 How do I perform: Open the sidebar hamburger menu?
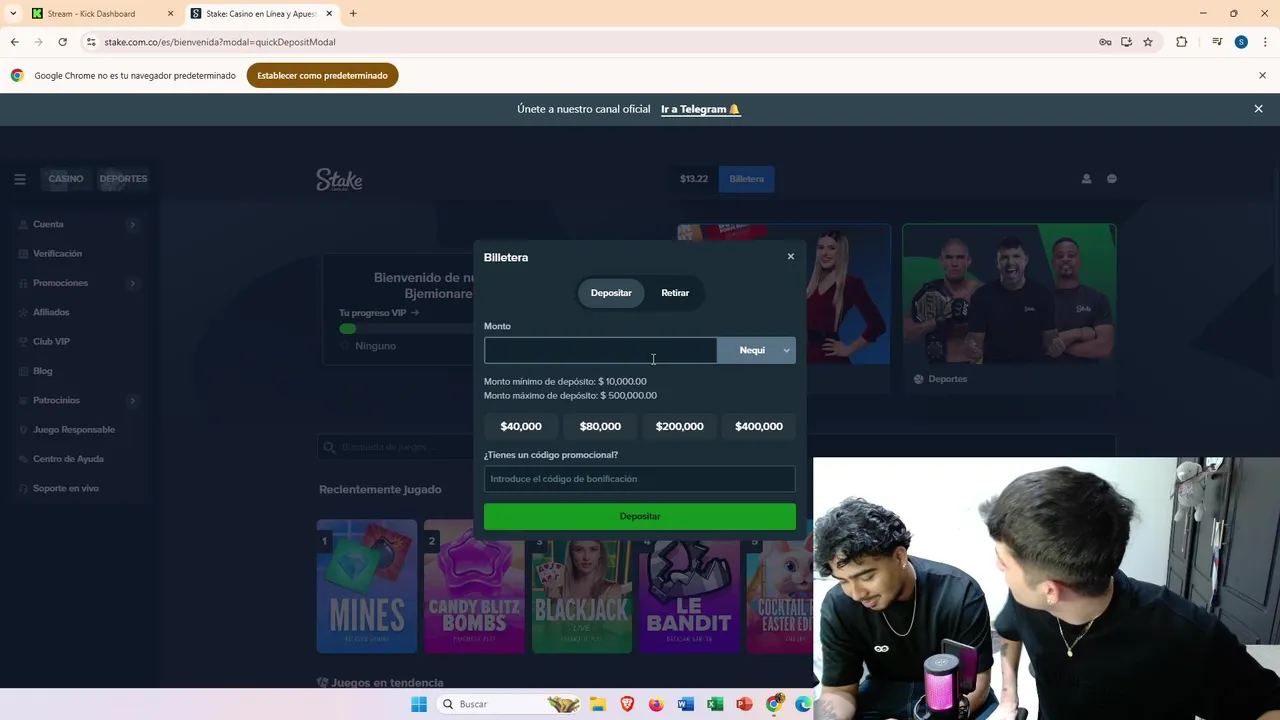pos(19,179)
